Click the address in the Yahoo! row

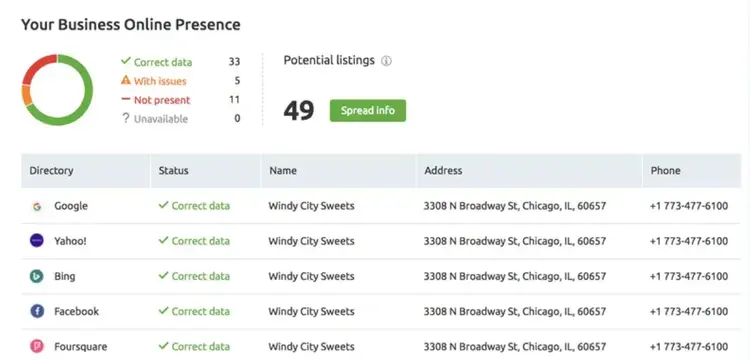click(515, 241)
